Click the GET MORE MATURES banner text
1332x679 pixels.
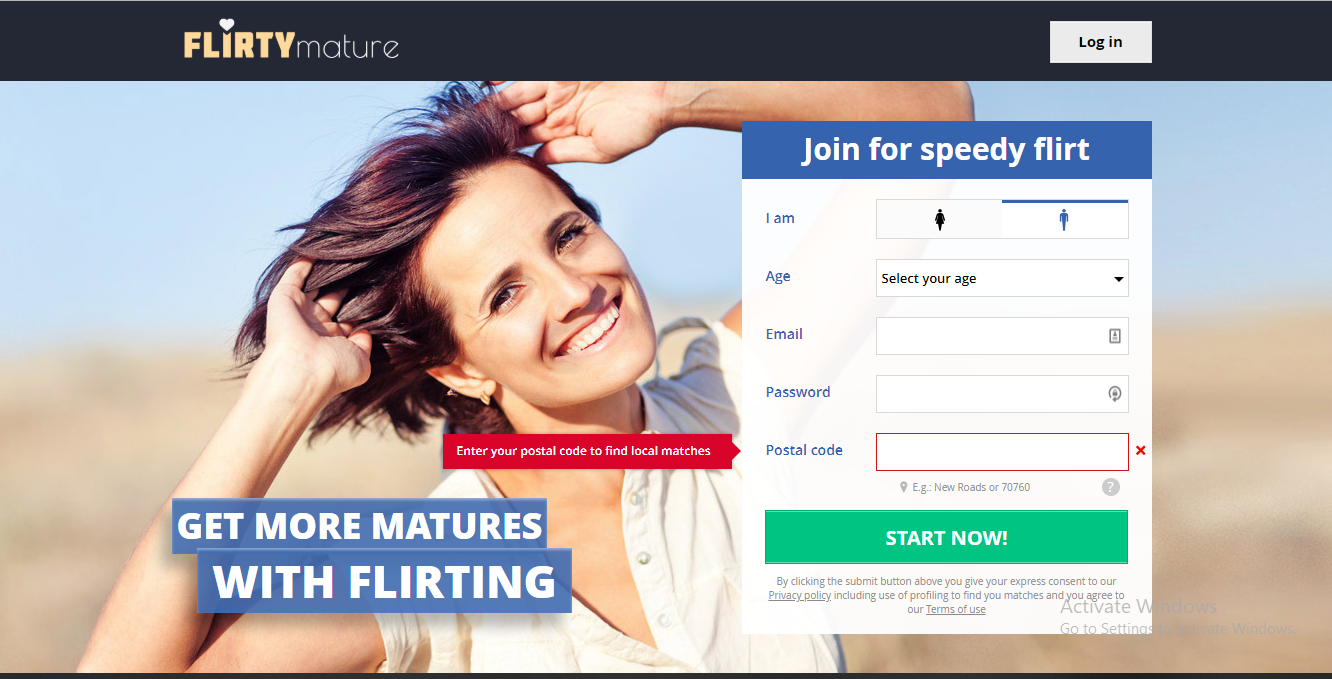point(360,526)
